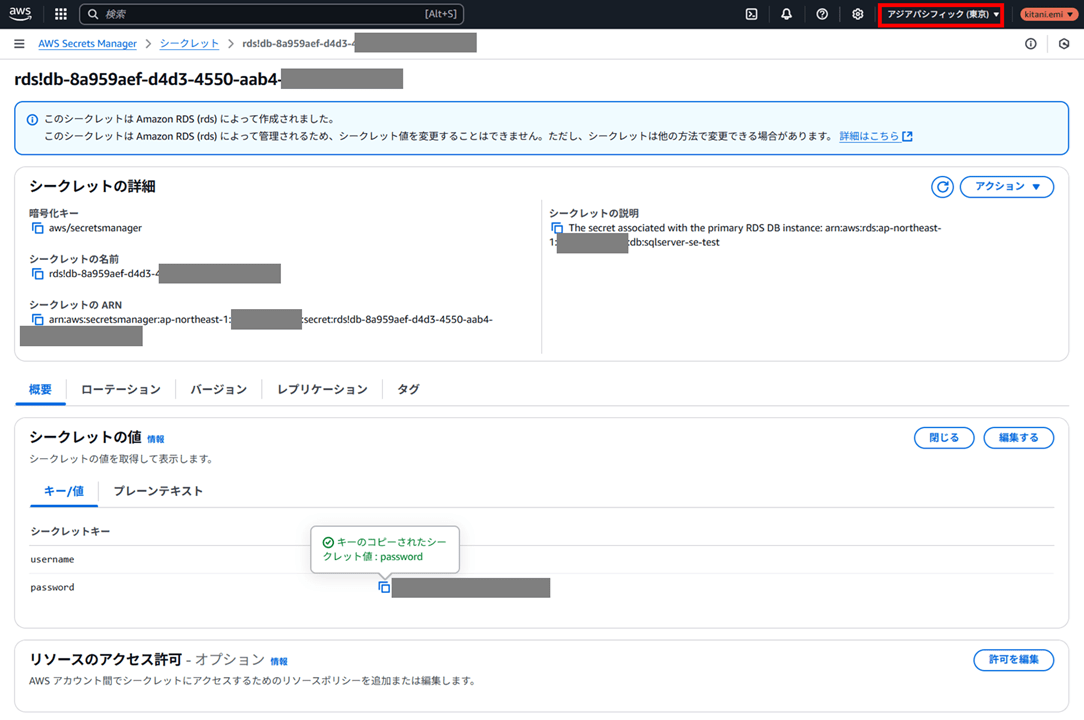
Task: Open CloudShell terminal icon
Action: [751, 14]
